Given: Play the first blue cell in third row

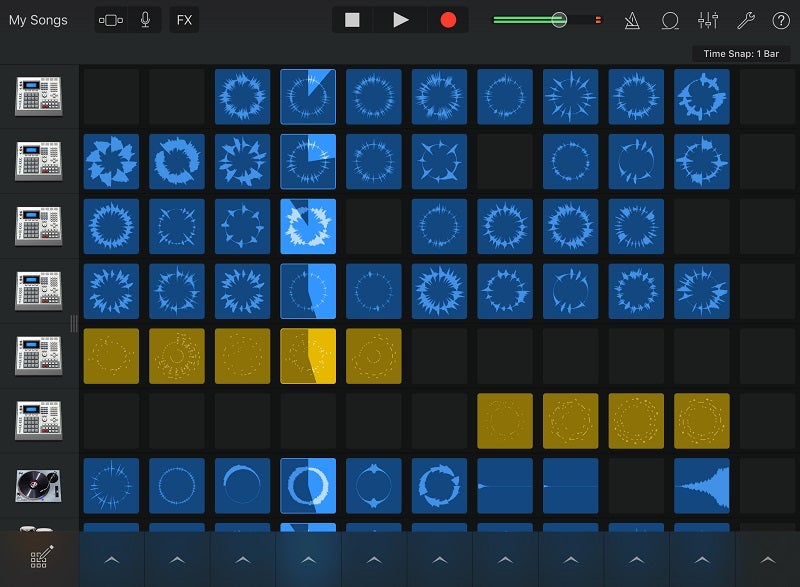Looking at the screenshot, I should point(111,226).
